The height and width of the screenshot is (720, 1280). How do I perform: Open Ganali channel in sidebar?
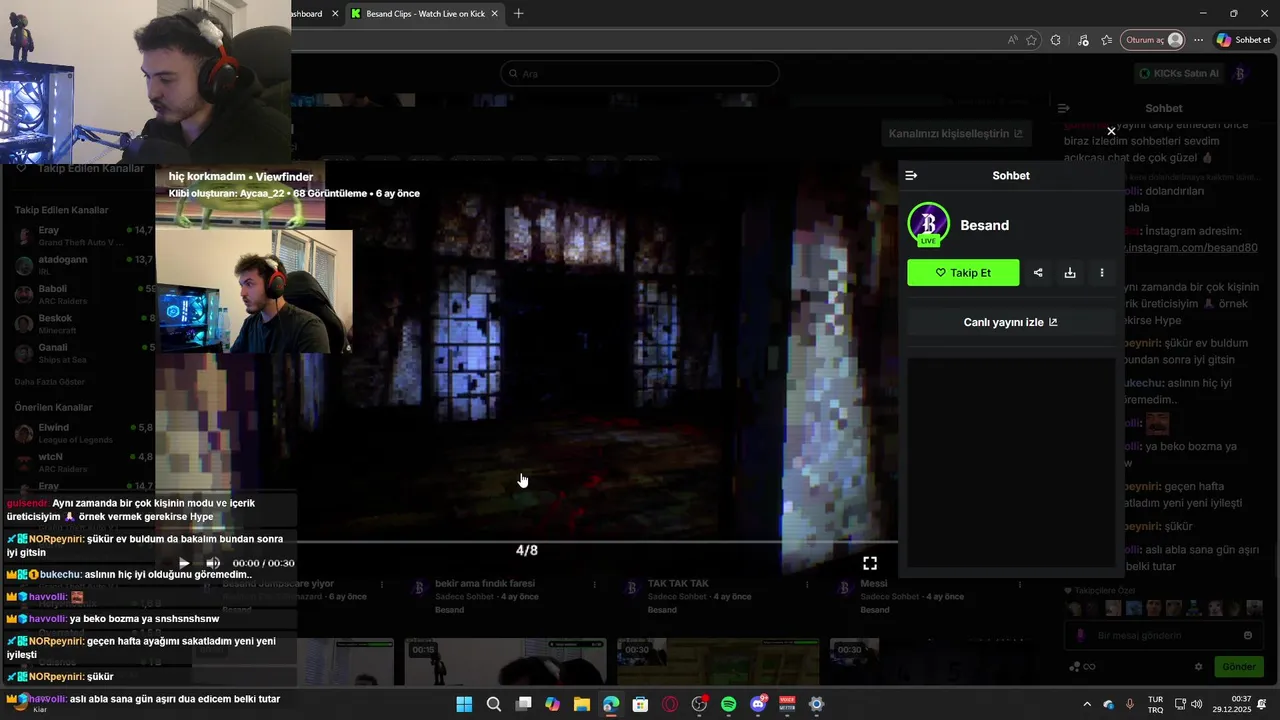[x=84, y=353]
